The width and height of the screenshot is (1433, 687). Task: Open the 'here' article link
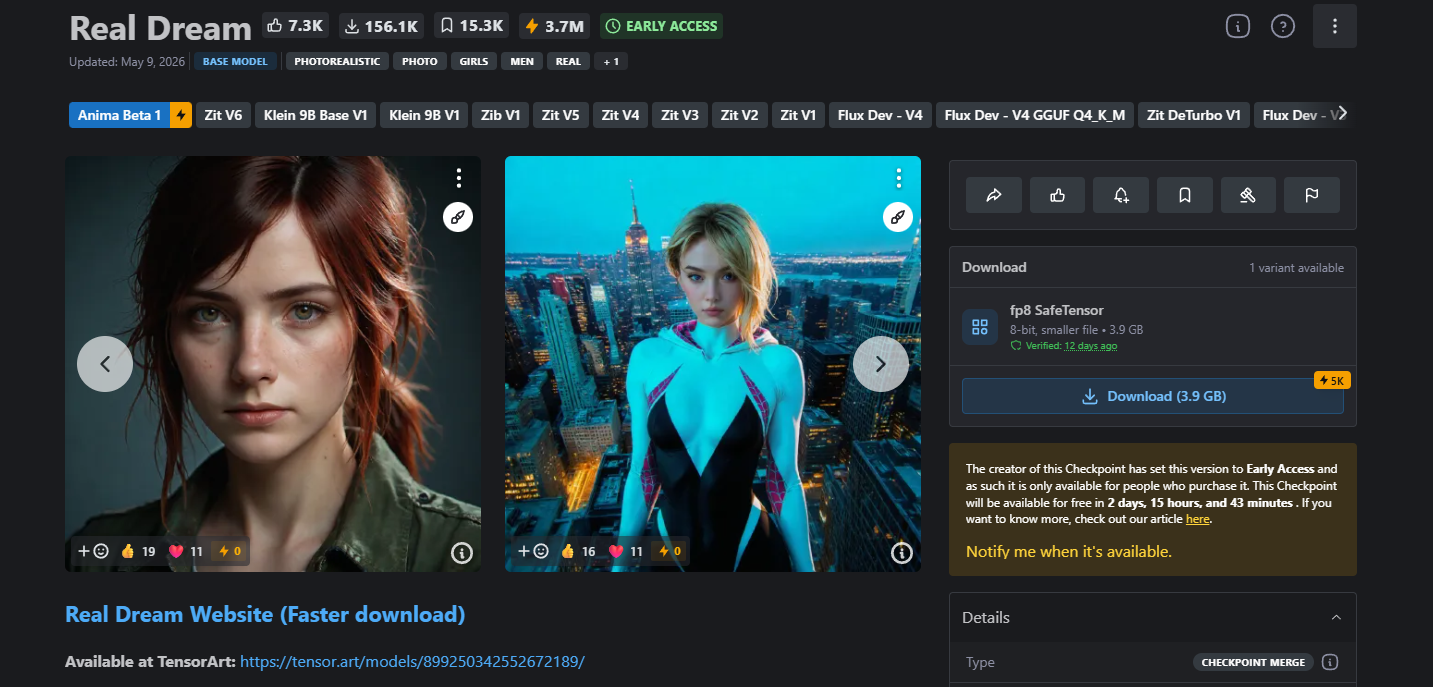coord(1197,519)
